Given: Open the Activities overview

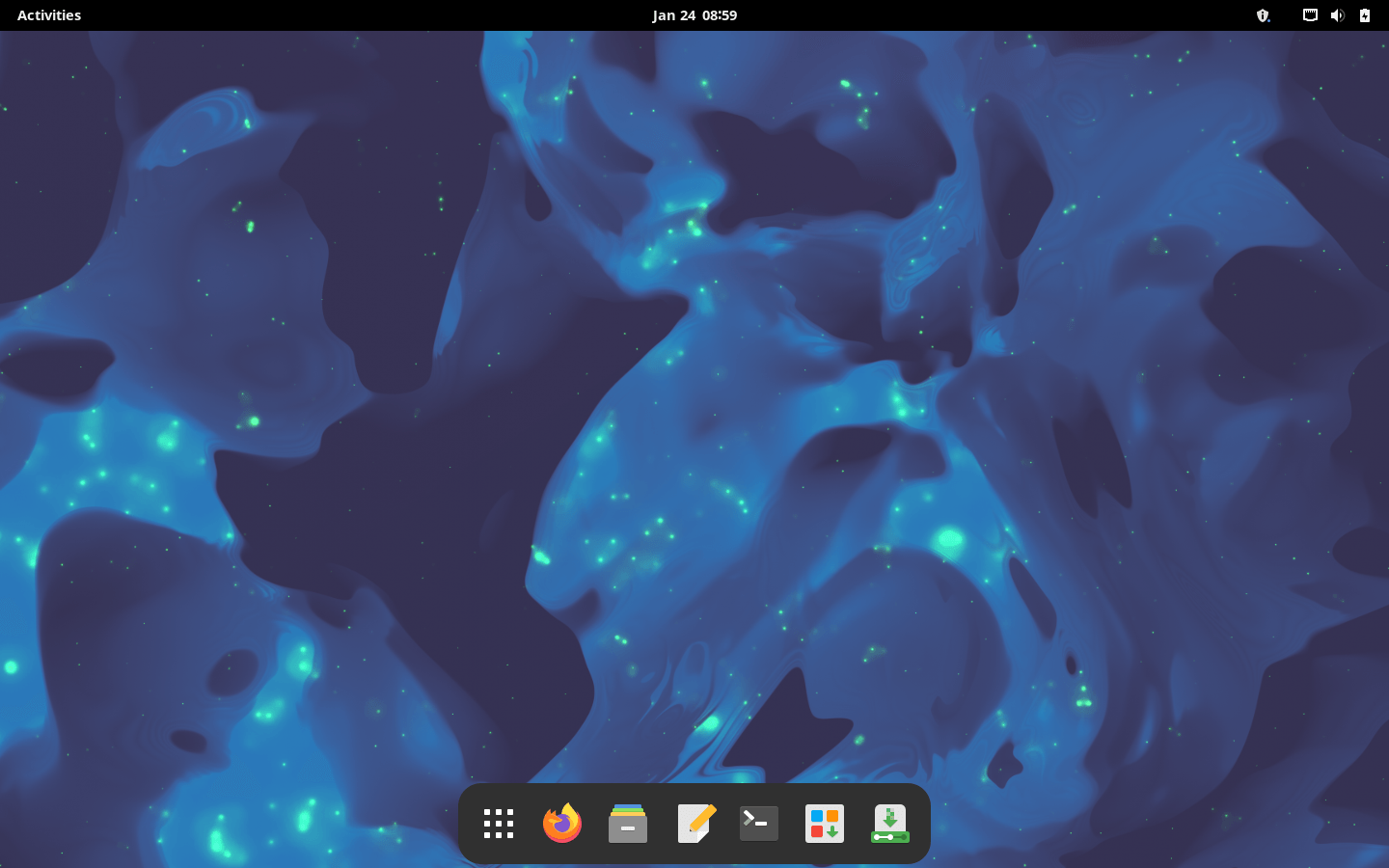Looking at the screenshot, I should click(49, 15).
